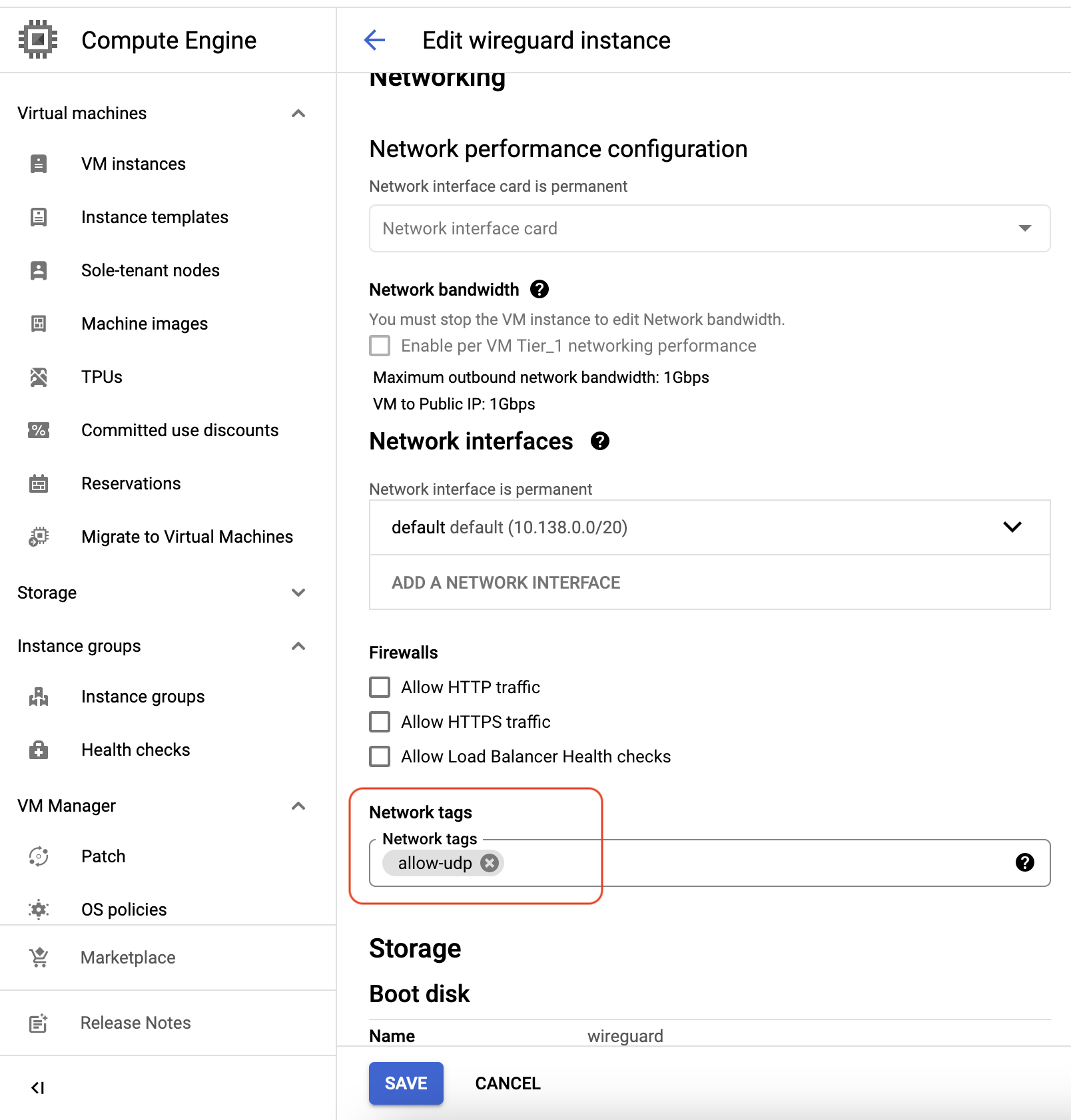This screenshot has height=1120, width=1071.
Task: Collapse the Instance groups section
Action: [x=298, y=646]
